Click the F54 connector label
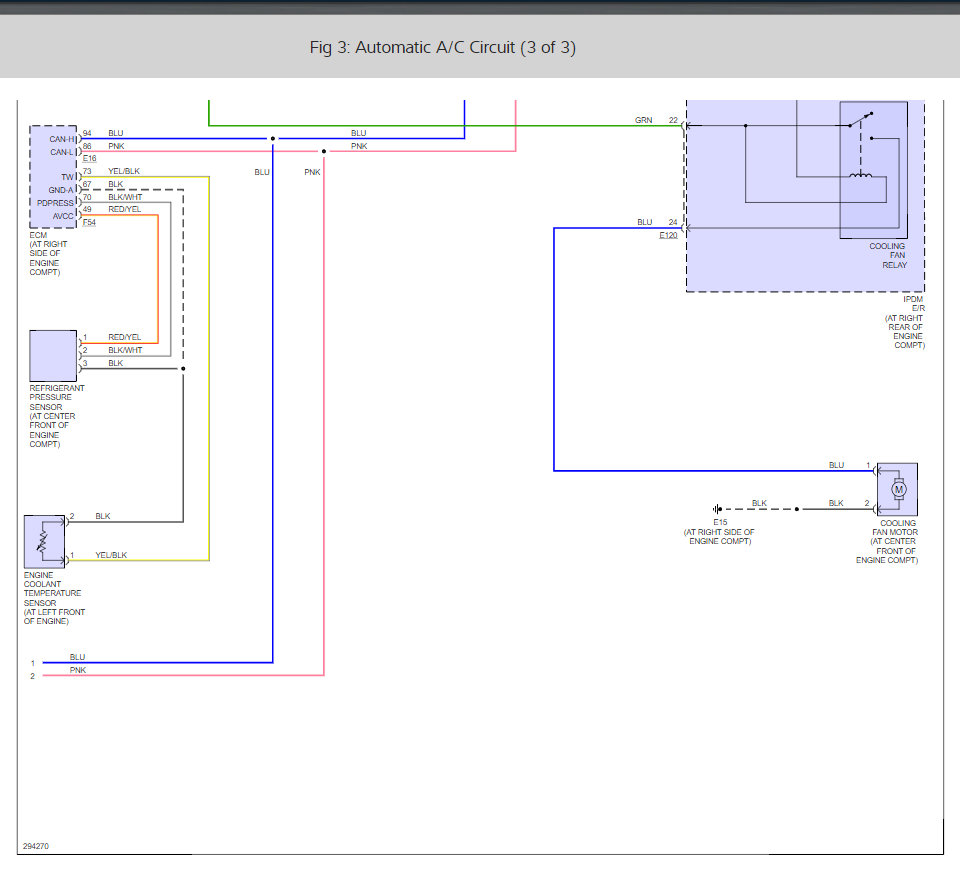Image resolution: width=960 pixels, height=869 pixels. pyautogui.click(x=89, y=222)
